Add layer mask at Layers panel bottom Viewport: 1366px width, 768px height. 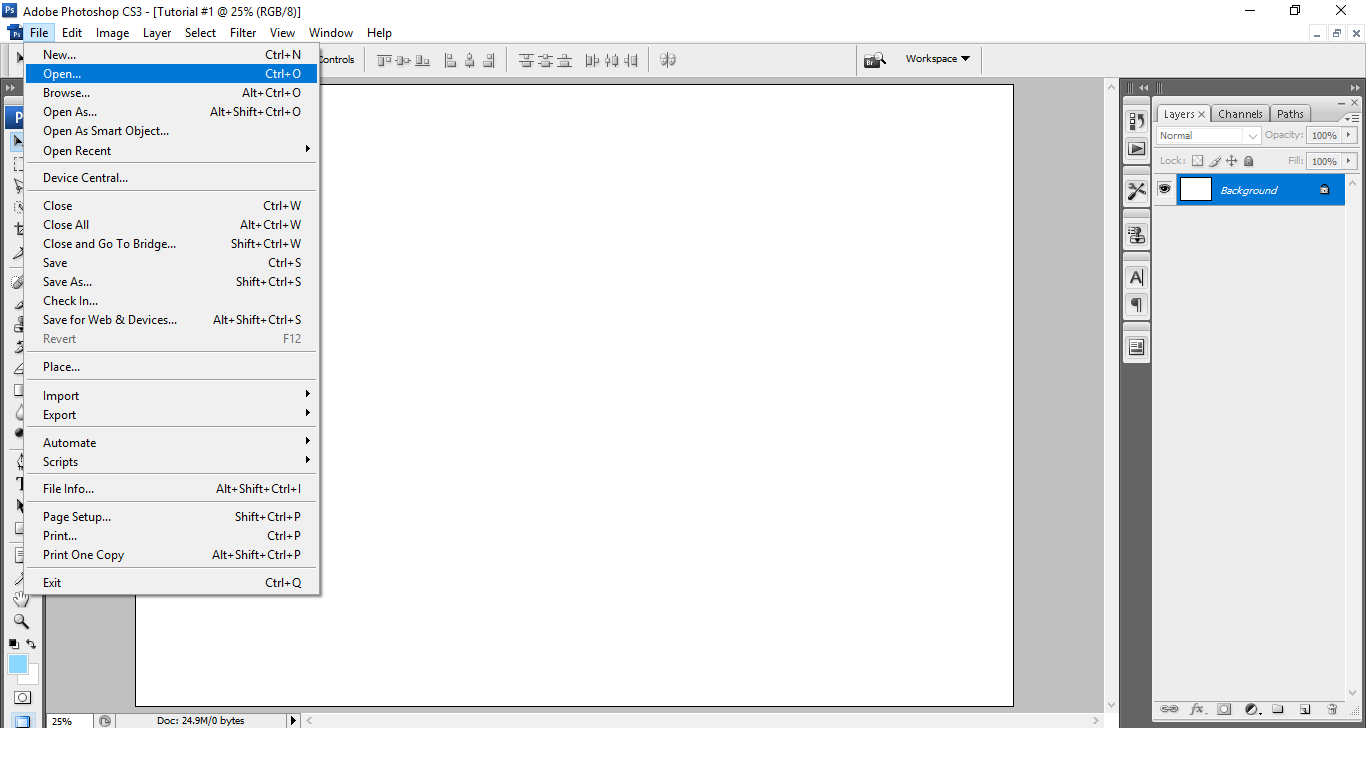(1224, 709)
